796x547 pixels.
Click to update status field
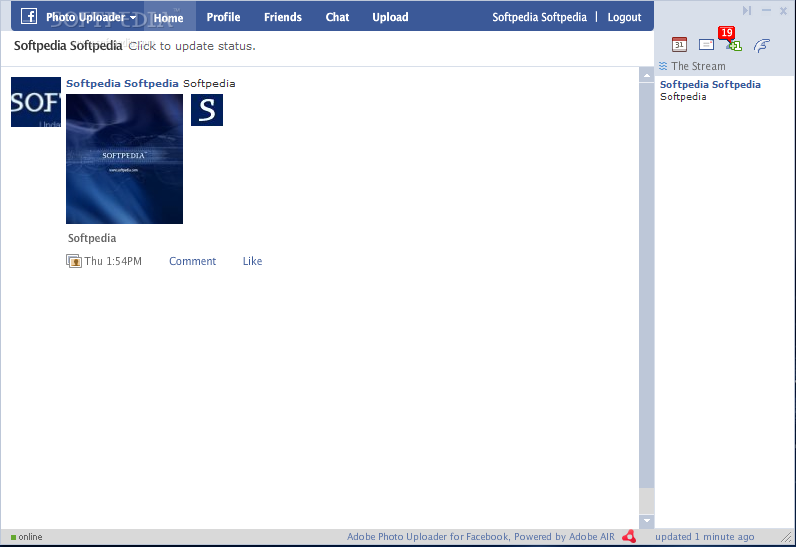[192, 46]
